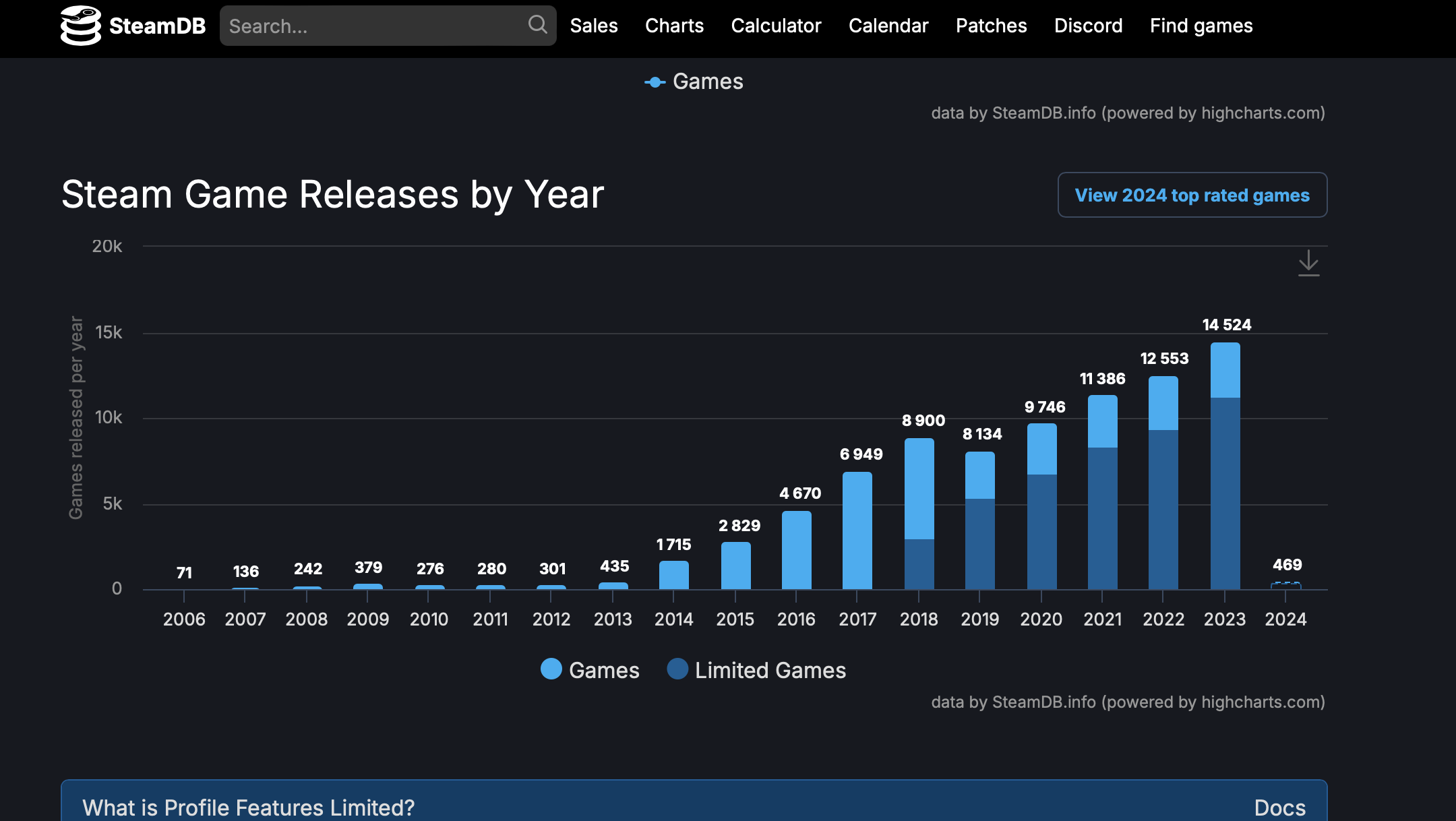Click the 2020 bar Games segment
1456x821 pixels.
(x=1041, y=449)
